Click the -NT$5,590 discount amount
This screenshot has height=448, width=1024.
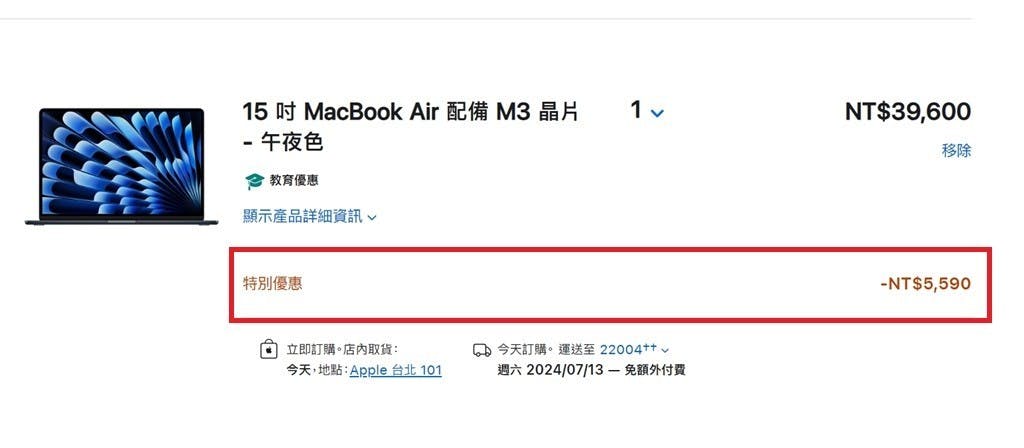pos(925,284)
